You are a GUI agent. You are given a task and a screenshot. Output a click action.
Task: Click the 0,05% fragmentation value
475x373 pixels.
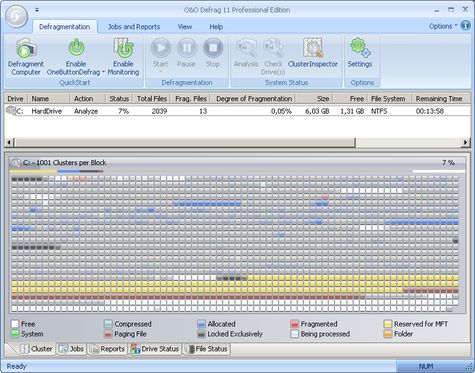pyautogui.click(x=281, y=111)
